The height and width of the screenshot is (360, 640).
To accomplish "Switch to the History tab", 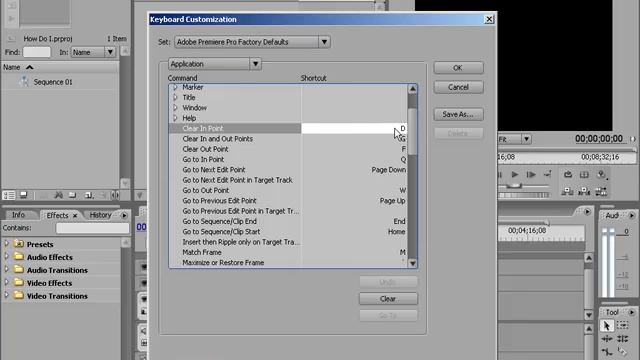I will (x=100, y=215).
